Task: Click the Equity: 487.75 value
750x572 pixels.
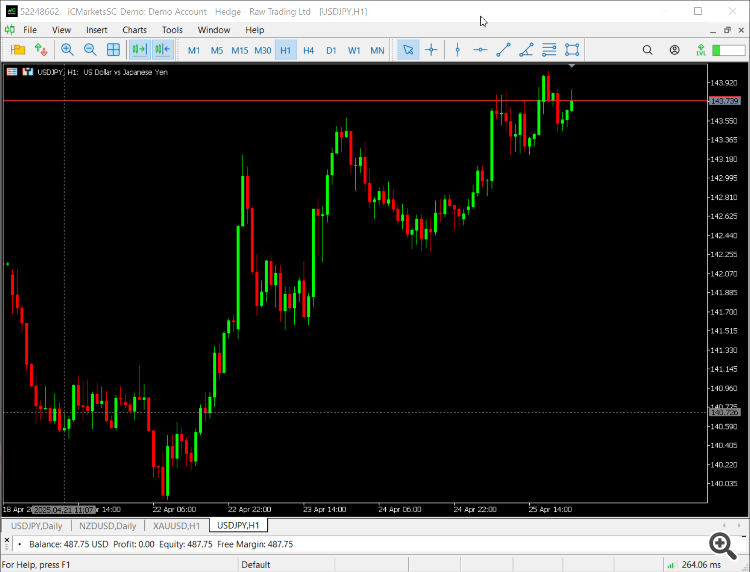Action: click(x=186, y=544)
